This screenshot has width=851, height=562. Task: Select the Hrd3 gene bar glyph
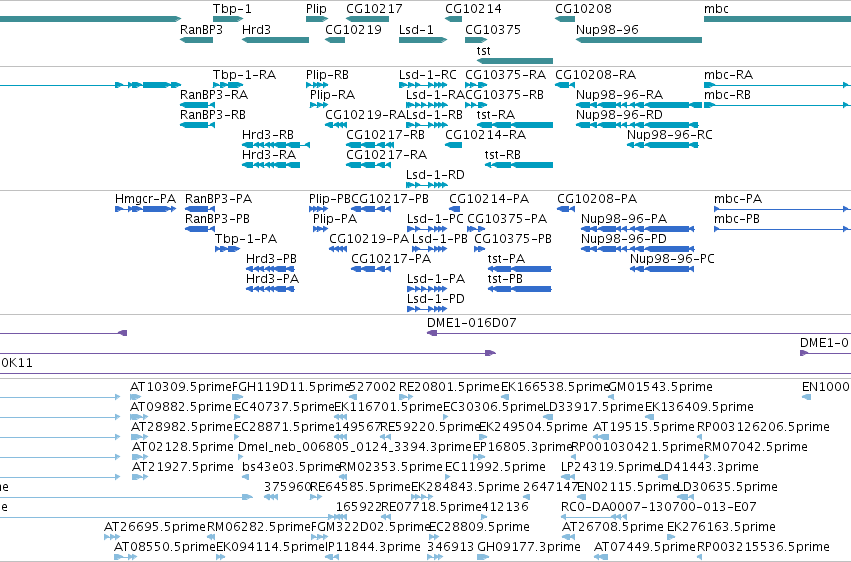tap(275, 40)
